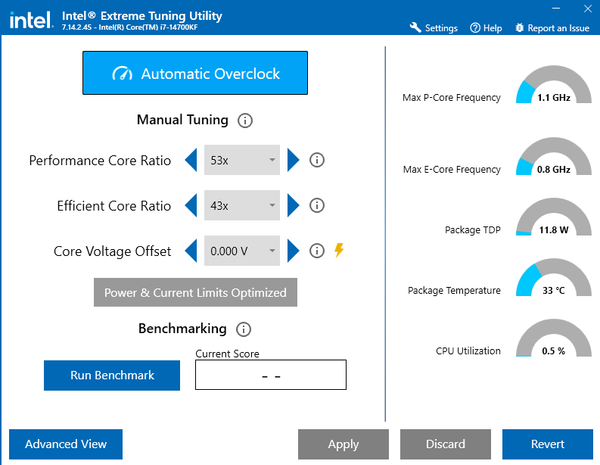Click the info icon for Core Voltage Offset
This screenshot has width=600, height=465.
click(x=317, y=251)
